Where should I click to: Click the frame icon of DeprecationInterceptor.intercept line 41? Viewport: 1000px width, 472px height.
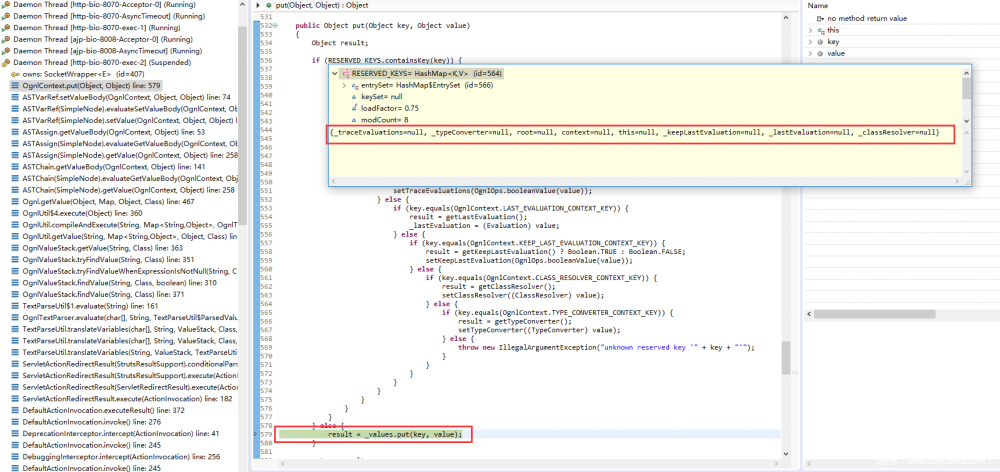click(x=15, y=433)
